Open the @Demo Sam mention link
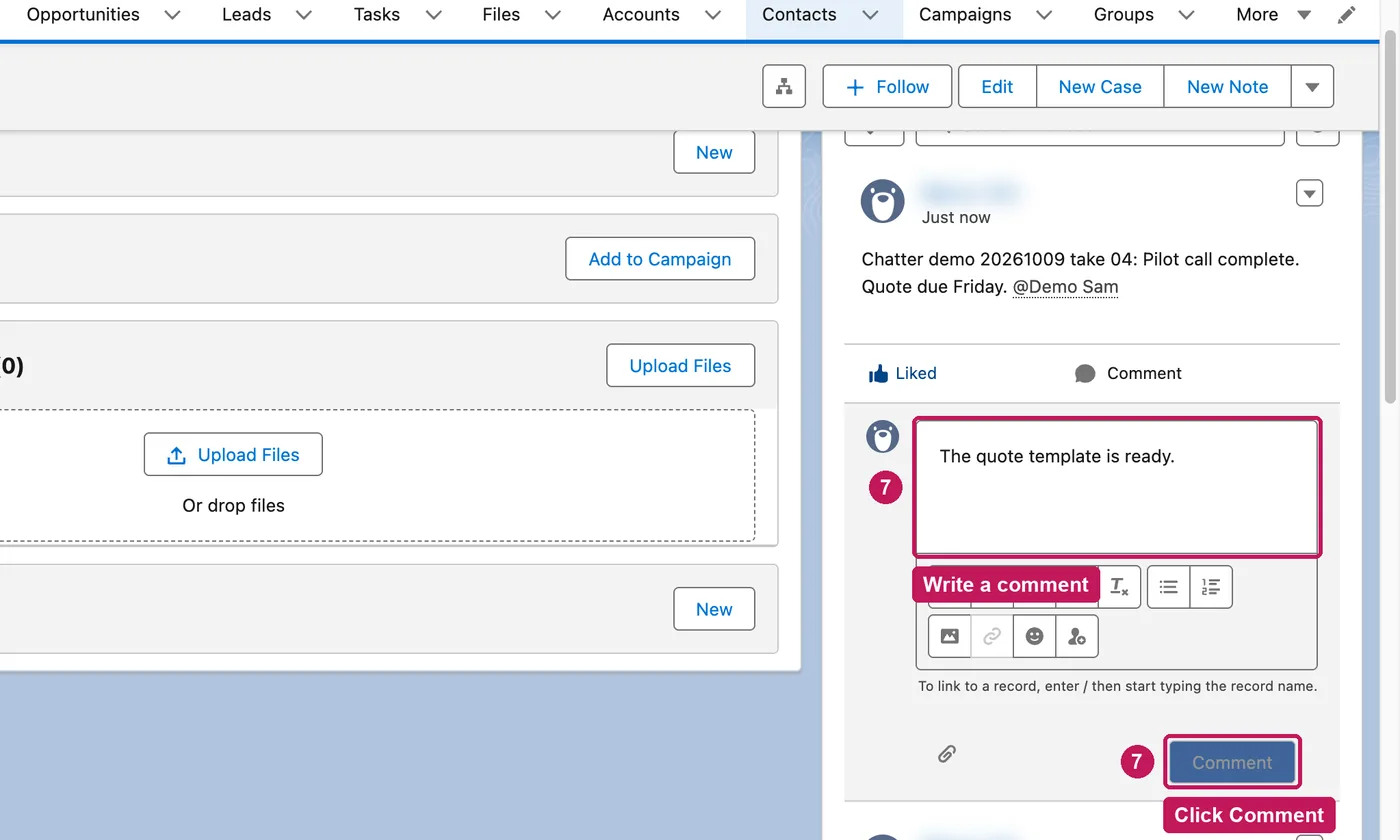The image size is (1400, 840). pyautogui.click(x=1065, y=287)
